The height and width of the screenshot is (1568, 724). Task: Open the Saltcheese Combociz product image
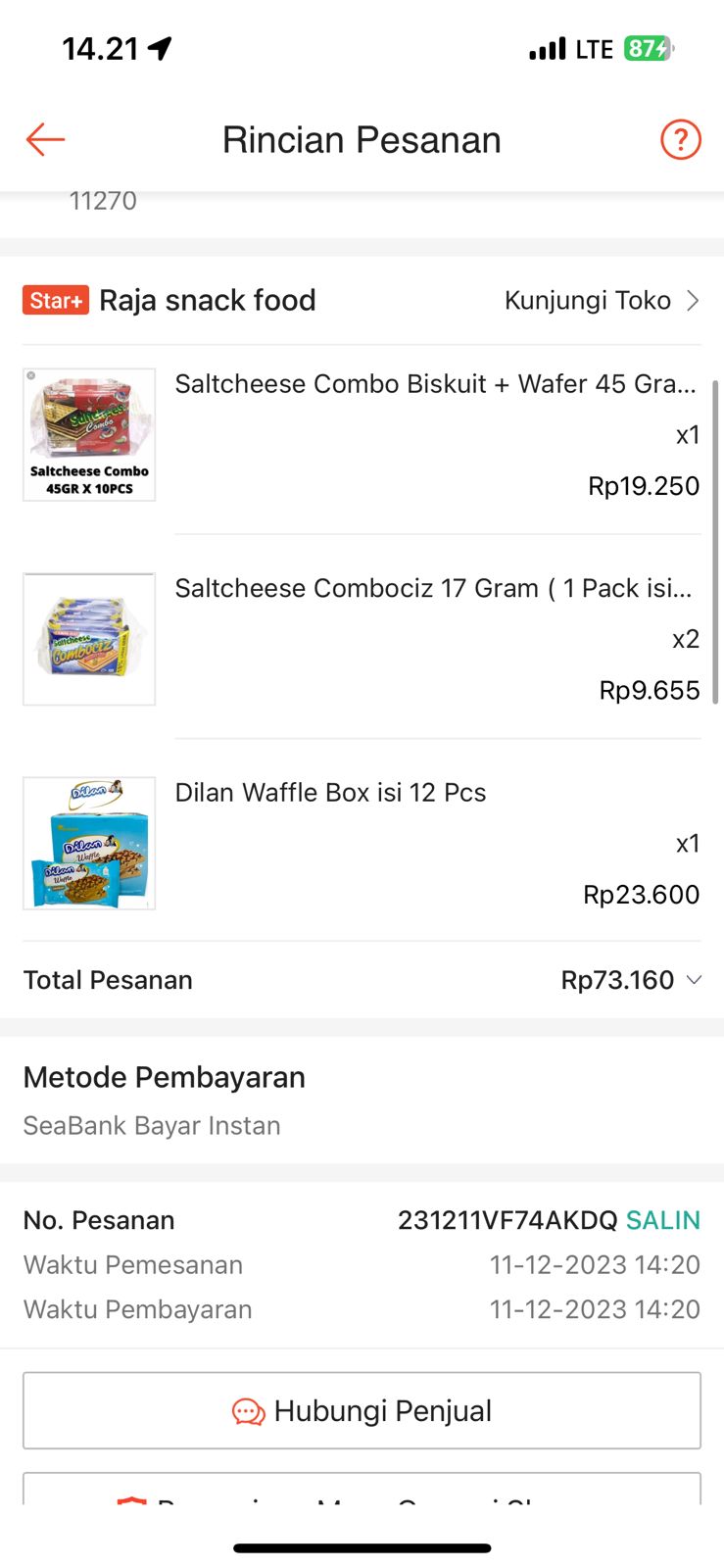[x=89, y=639]
